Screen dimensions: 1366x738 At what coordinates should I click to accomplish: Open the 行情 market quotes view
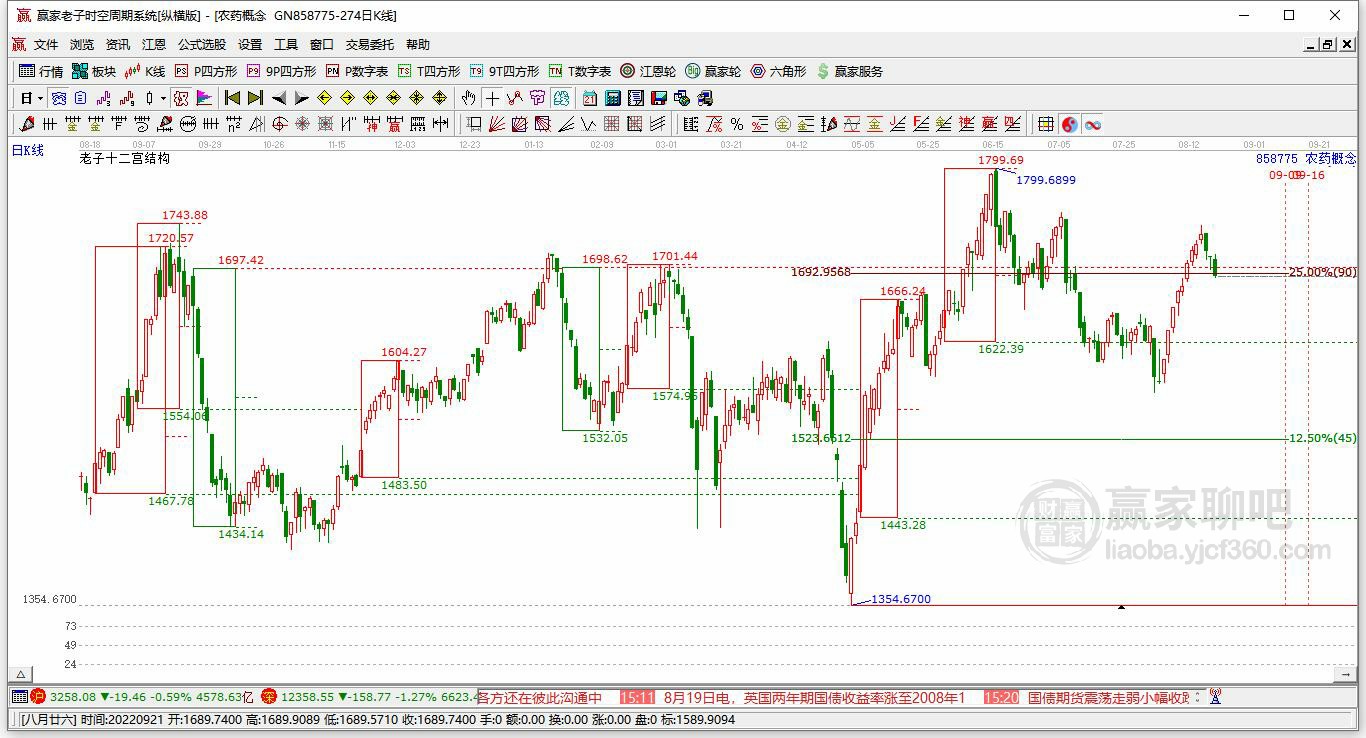(x=41, y=71)
